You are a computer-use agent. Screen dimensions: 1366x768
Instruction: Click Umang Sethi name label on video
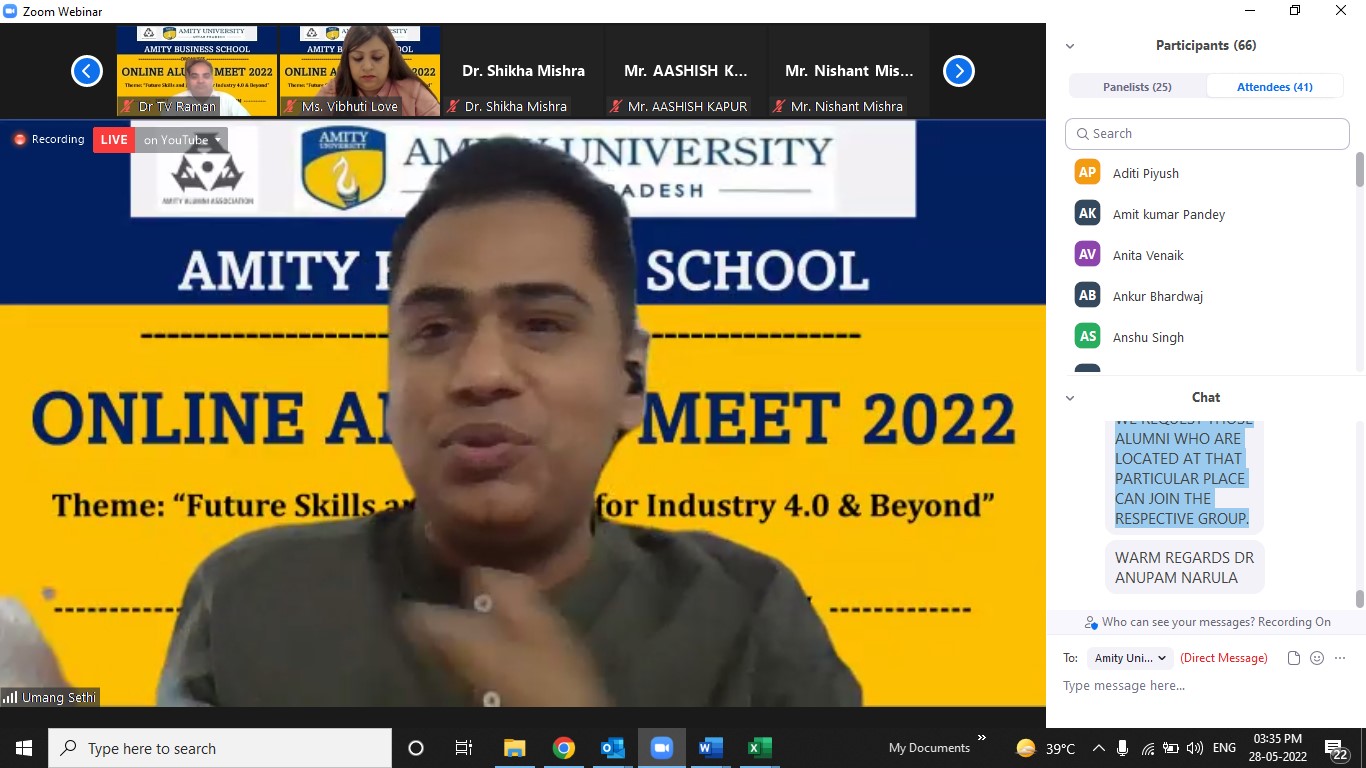pos(59,697)
